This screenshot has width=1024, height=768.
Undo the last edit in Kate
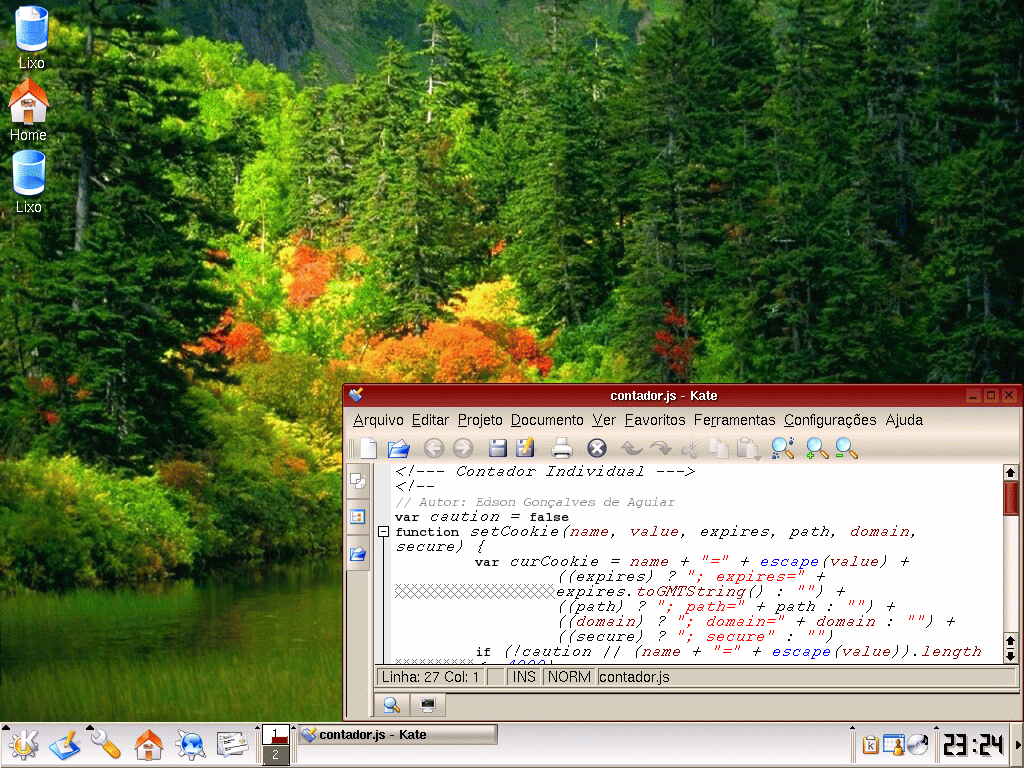632,448
